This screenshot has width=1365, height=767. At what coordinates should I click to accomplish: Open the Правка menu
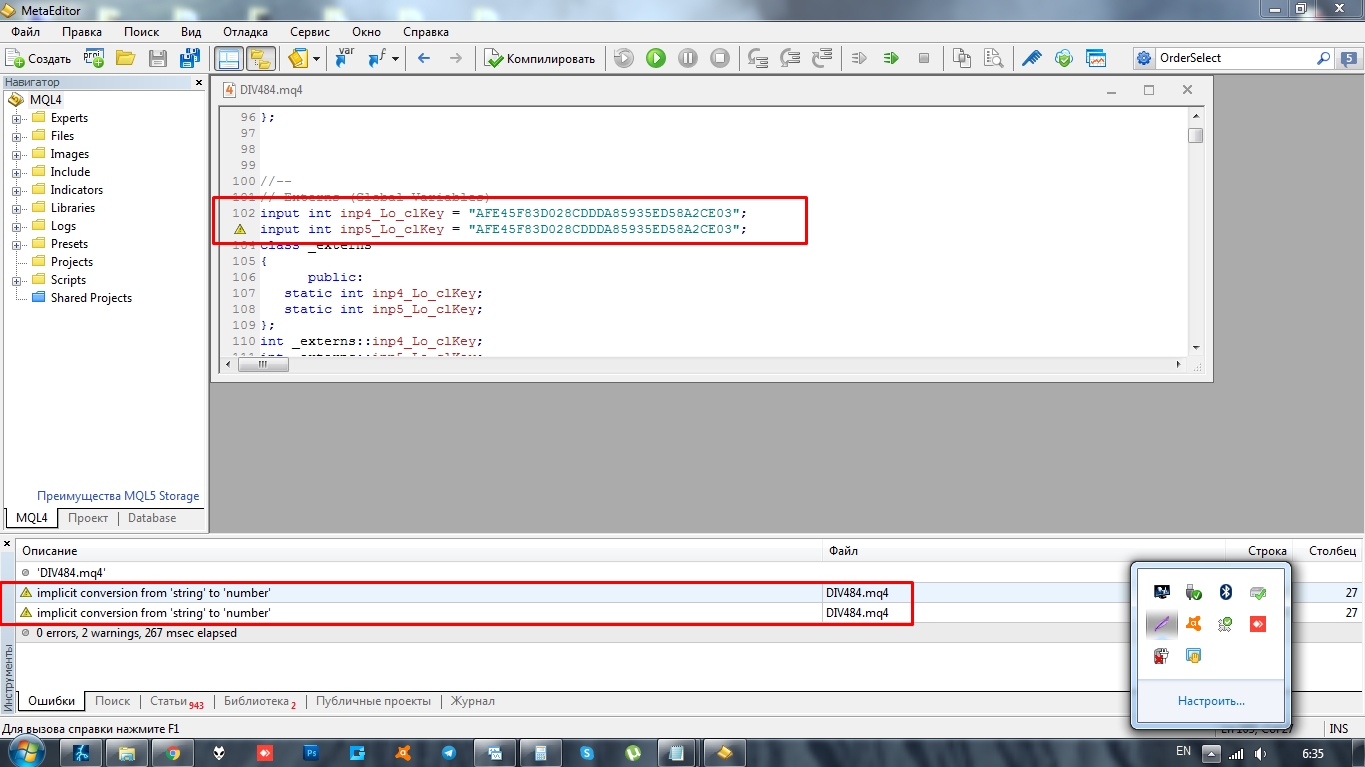[x=82, y=32]
